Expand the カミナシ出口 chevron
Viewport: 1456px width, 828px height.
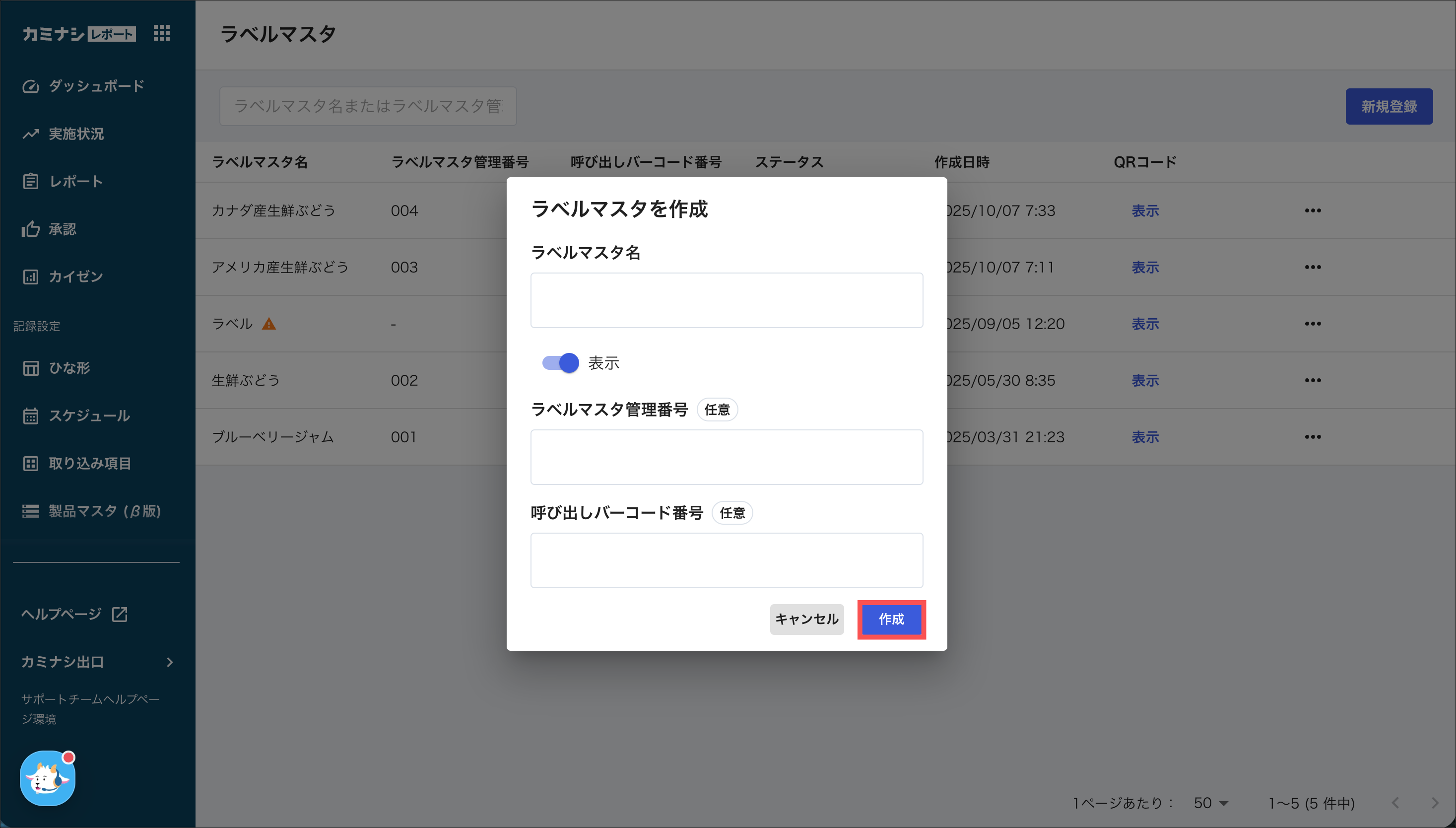[x=169, y=662]
